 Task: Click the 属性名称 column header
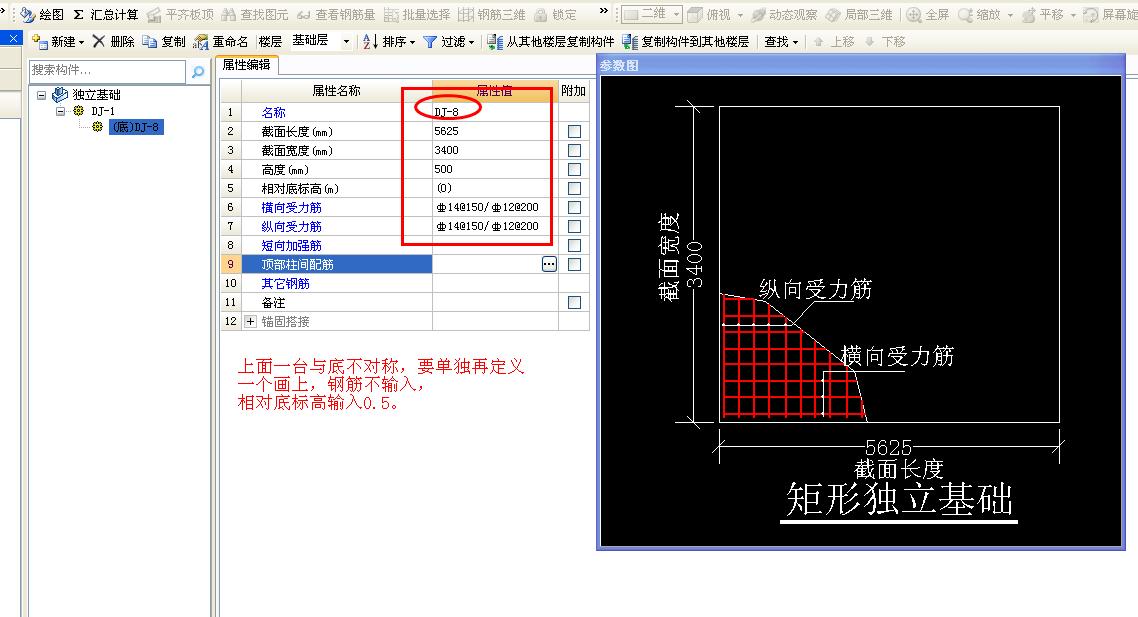pos(336,91)
